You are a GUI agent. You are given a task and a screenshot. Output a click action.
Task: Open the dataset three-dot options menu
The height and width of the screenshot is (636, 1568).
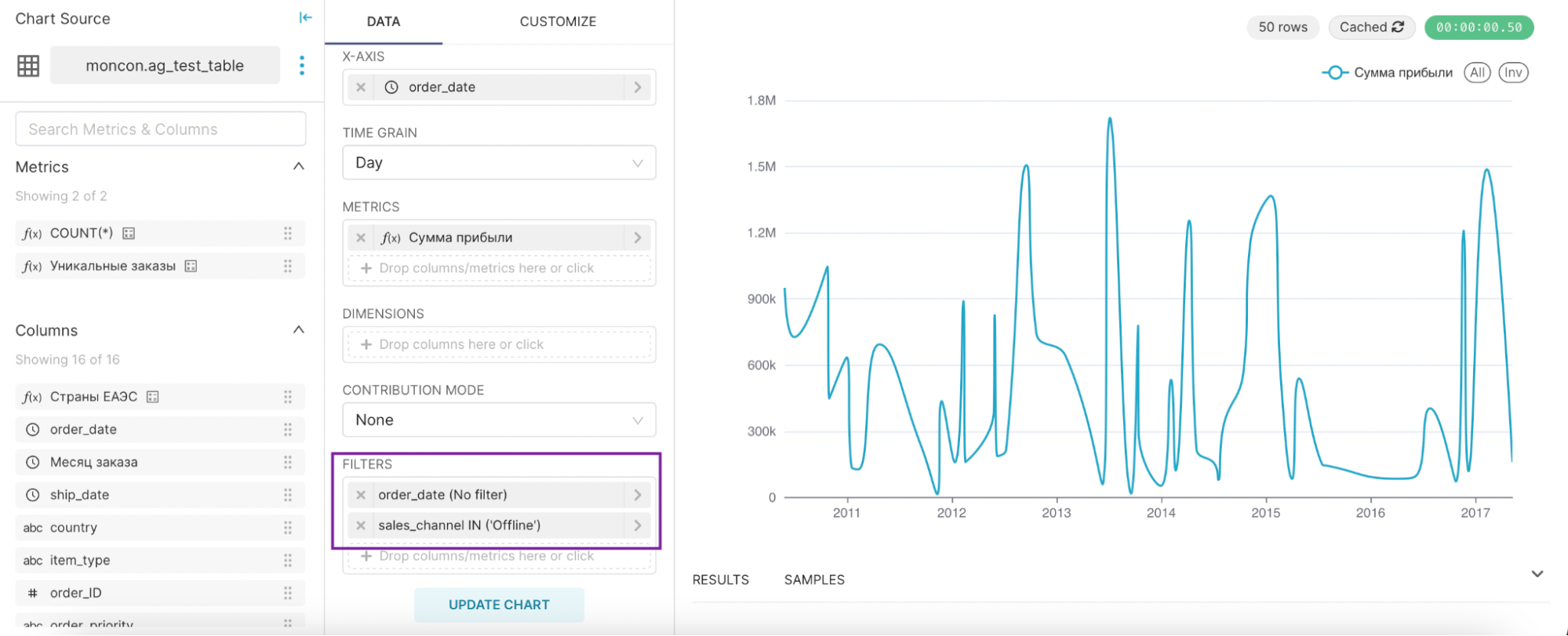(x=302, y=66)
